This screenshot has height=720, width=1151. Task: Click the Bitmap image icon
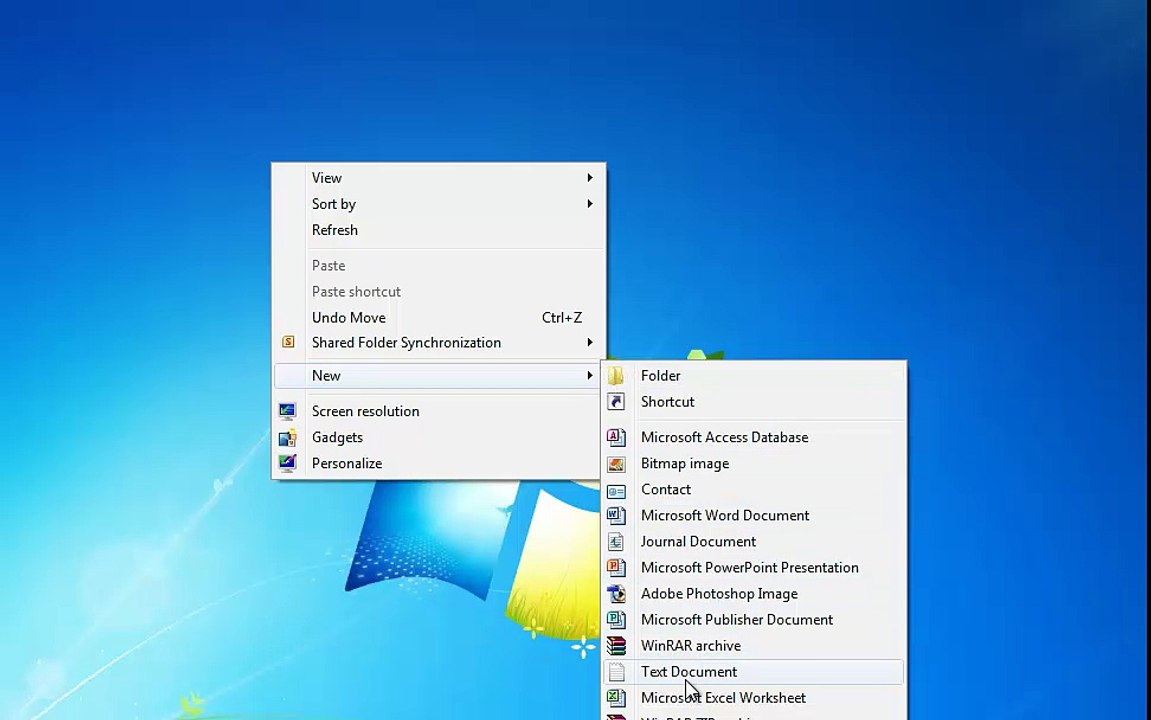coord(616,464)
